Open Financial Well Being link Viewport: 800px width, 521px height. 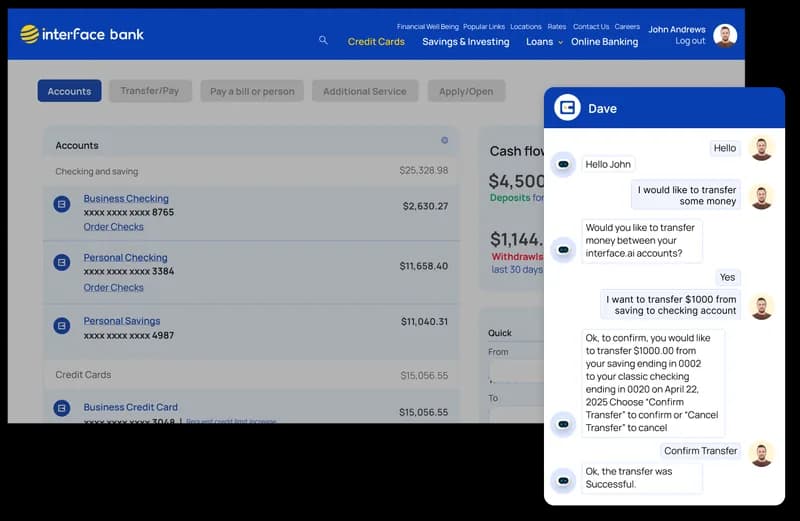coord(428,27)
